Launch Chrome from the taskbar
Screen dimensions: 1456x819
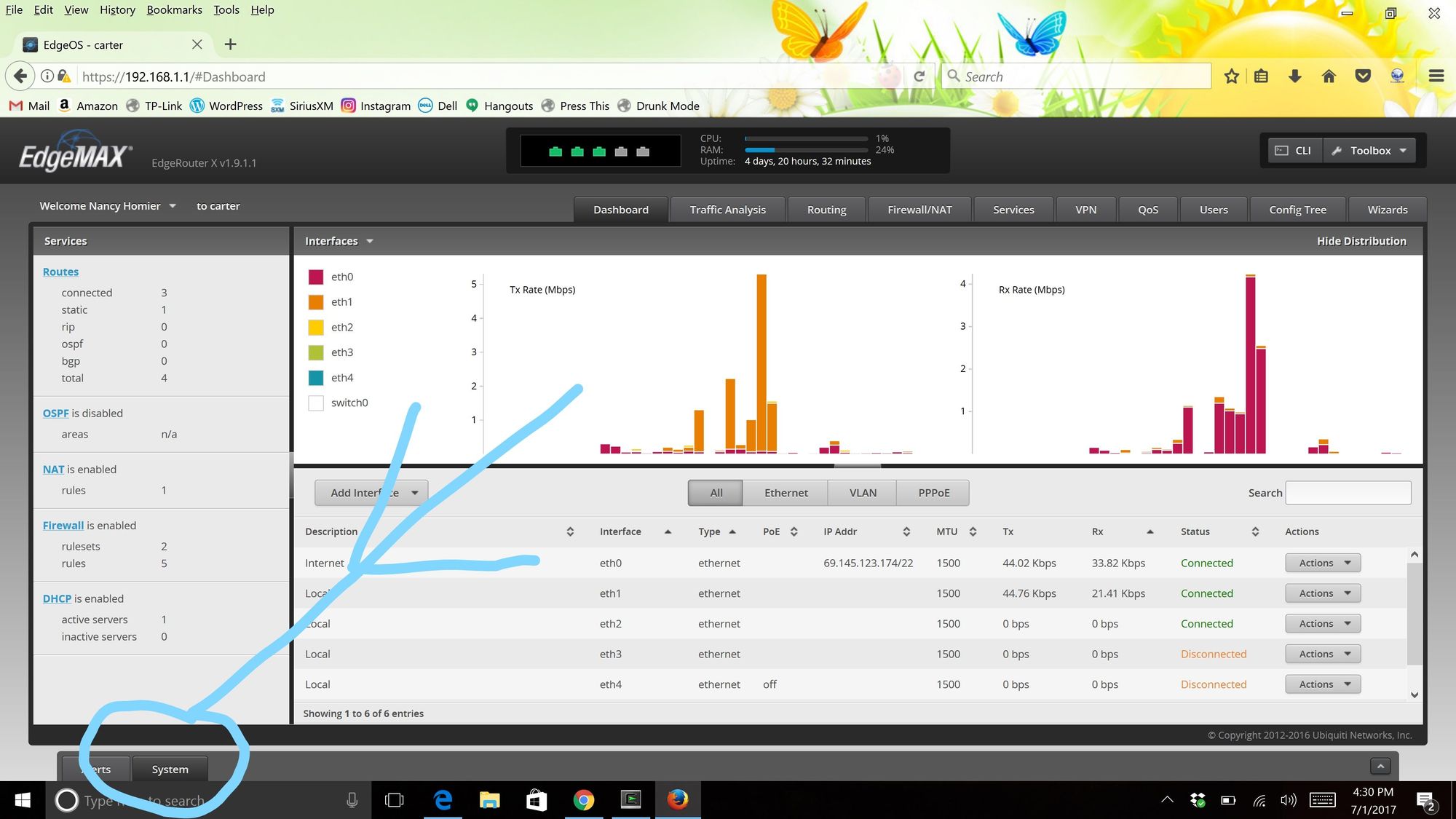(583, 800)
